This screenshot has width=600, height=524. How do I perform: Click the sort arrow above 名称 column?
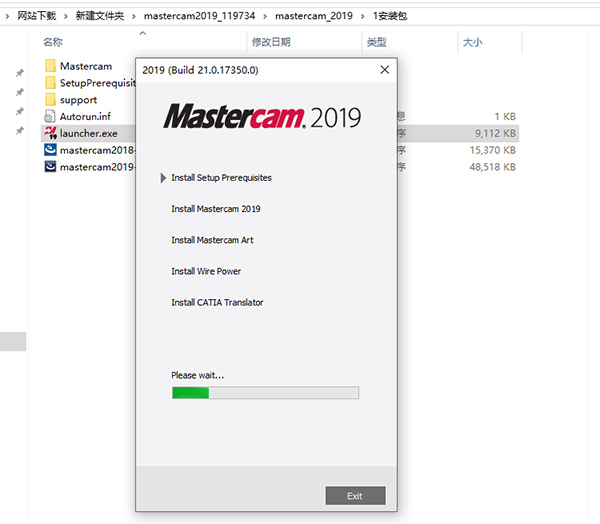pos(143,33)
